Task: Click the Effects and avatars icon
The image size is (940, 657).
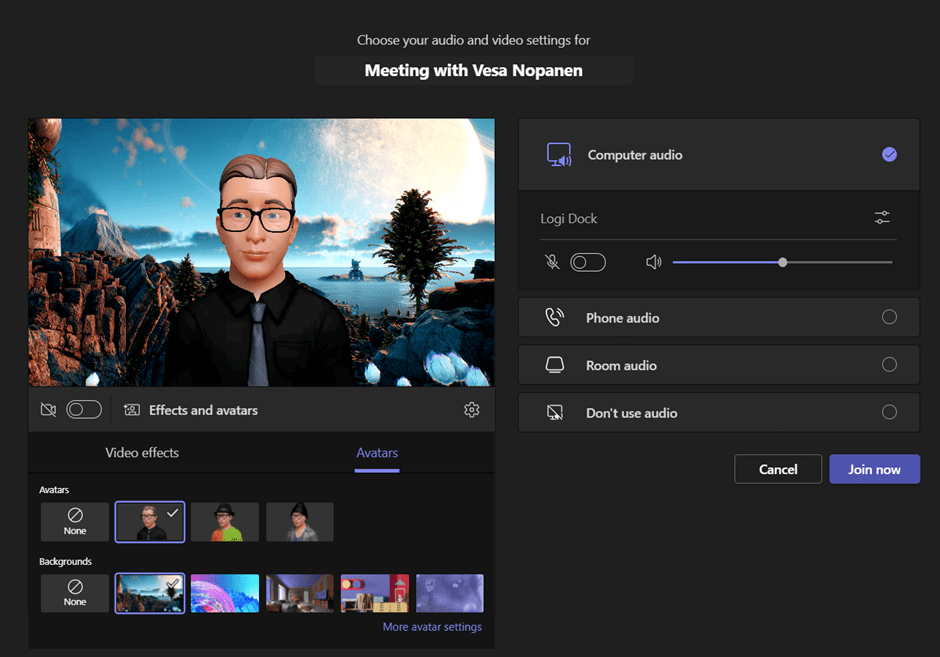Action: (132, 410)
